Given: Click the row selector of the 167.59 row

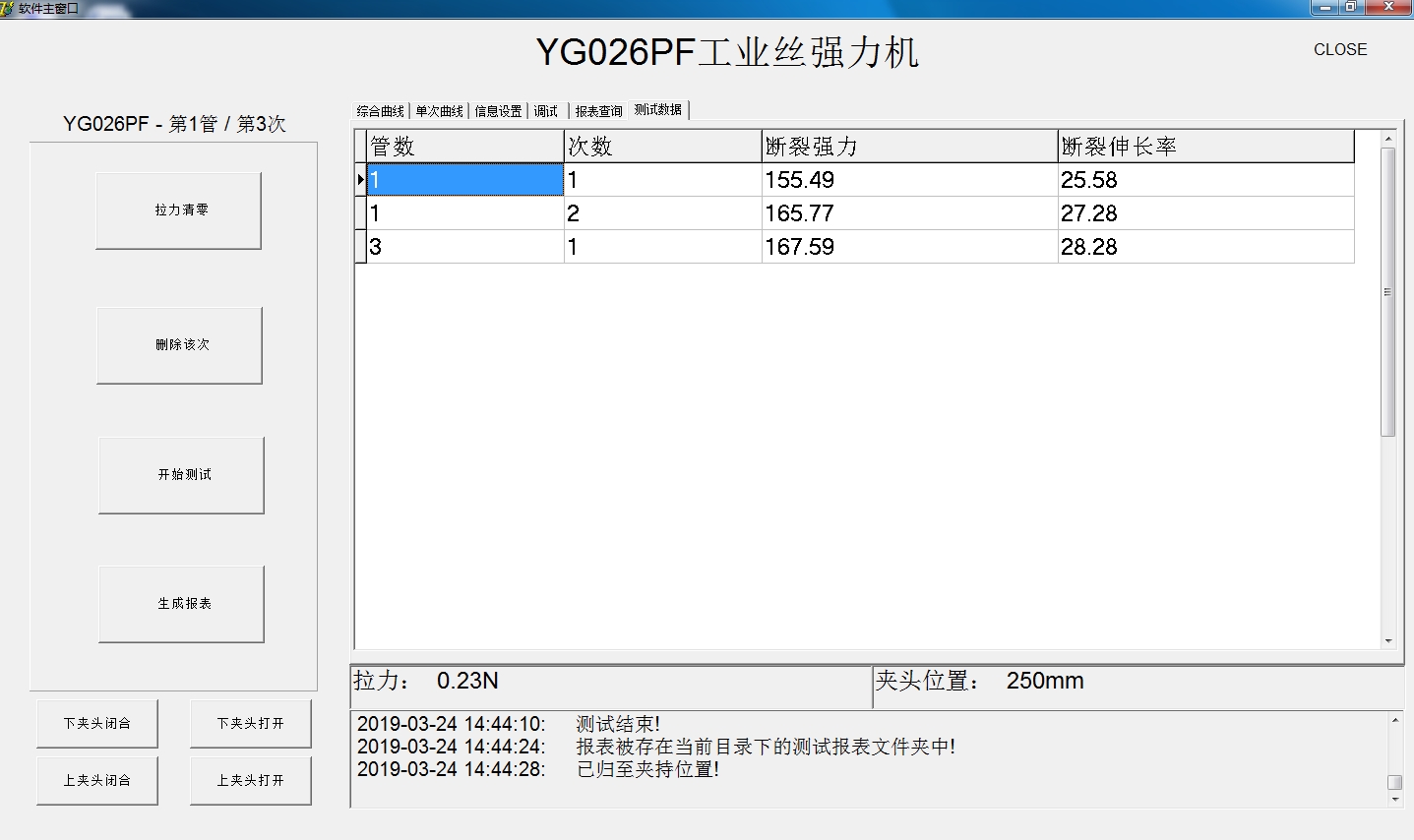Looking at the screenshot, I should (x=360, y=247).
